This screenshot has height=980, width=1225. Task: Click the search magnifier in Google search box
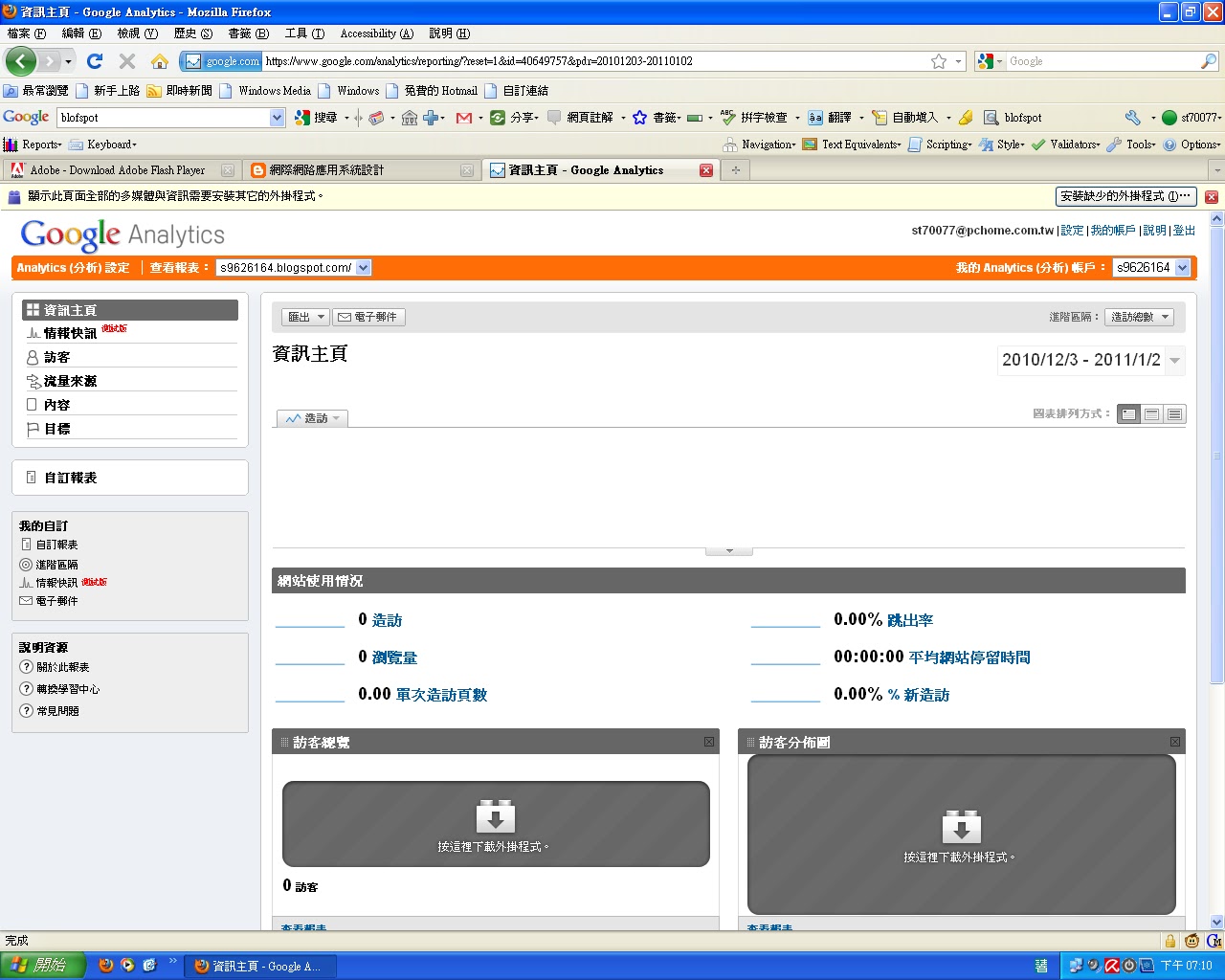(x=1209, y=61)
